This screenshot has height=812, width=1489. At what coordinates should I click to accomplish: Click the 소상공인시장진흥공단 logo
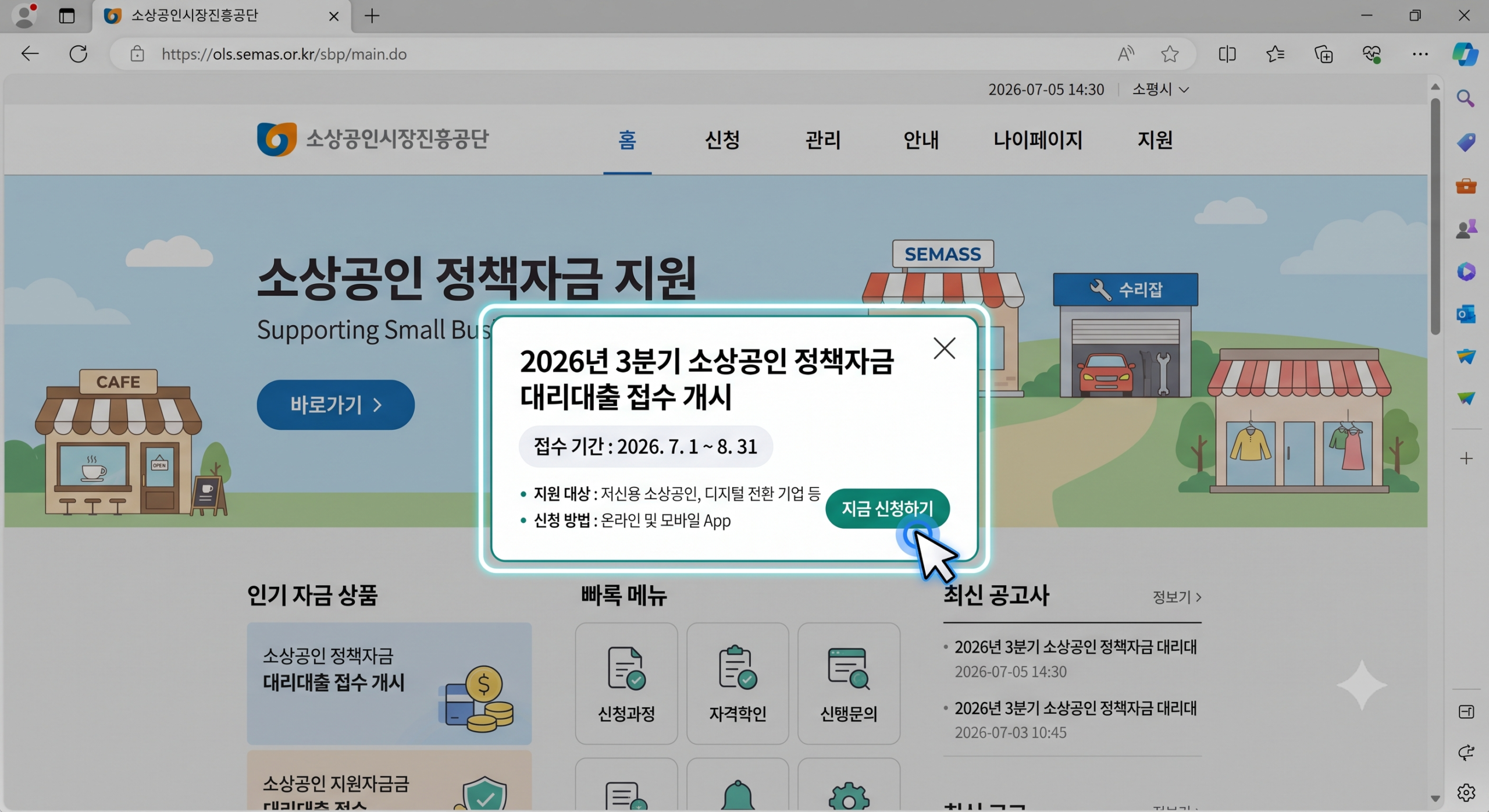point(373,139)
